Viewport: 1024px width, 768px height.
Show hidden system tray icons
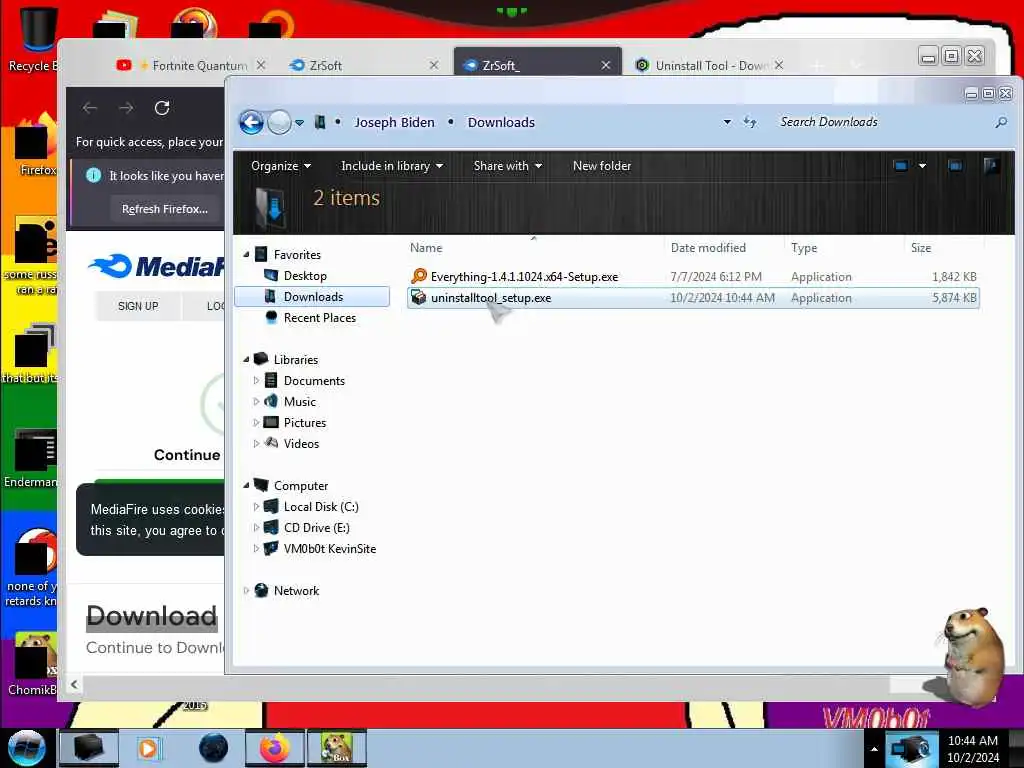point(874,749)
